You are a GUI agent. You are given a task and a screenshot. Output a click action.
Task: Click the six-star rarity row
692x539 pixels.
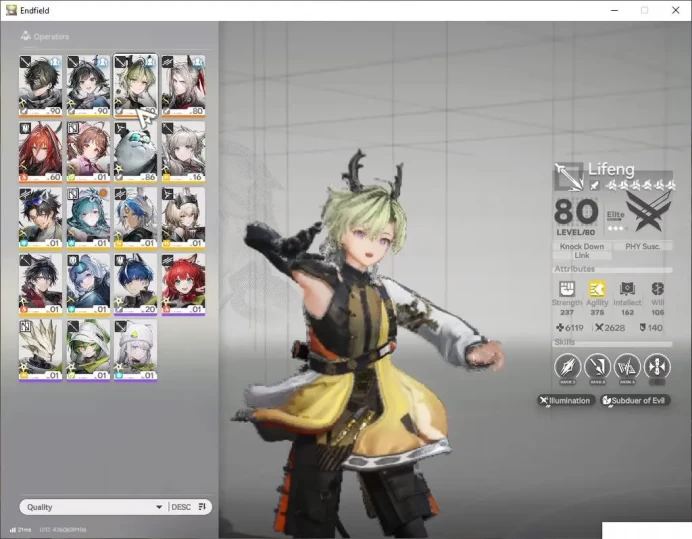pos(641,185)
